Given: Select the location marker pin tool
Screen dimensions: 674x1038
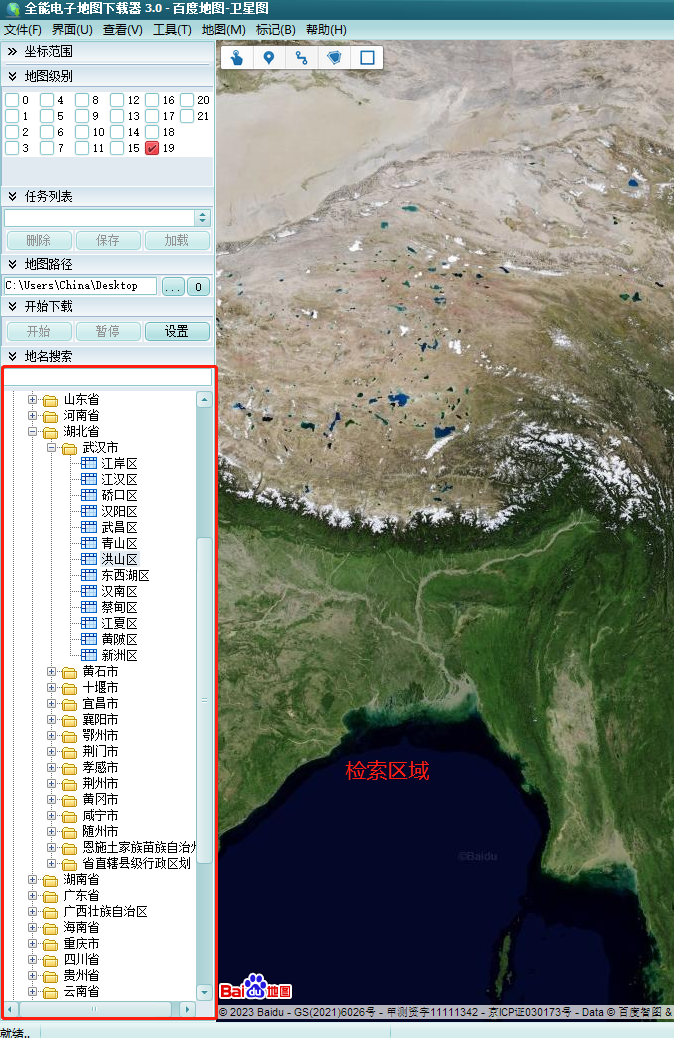Looking at the screenshot, I should [269, 57].
